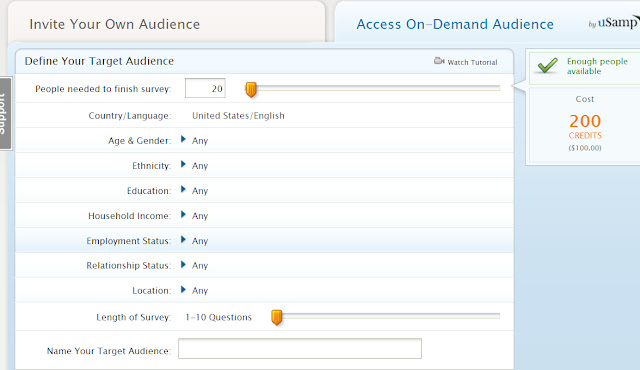The height and width of the screenshot is (370, 640).
Task: Expand the Location option
Action: click(183, 290)
